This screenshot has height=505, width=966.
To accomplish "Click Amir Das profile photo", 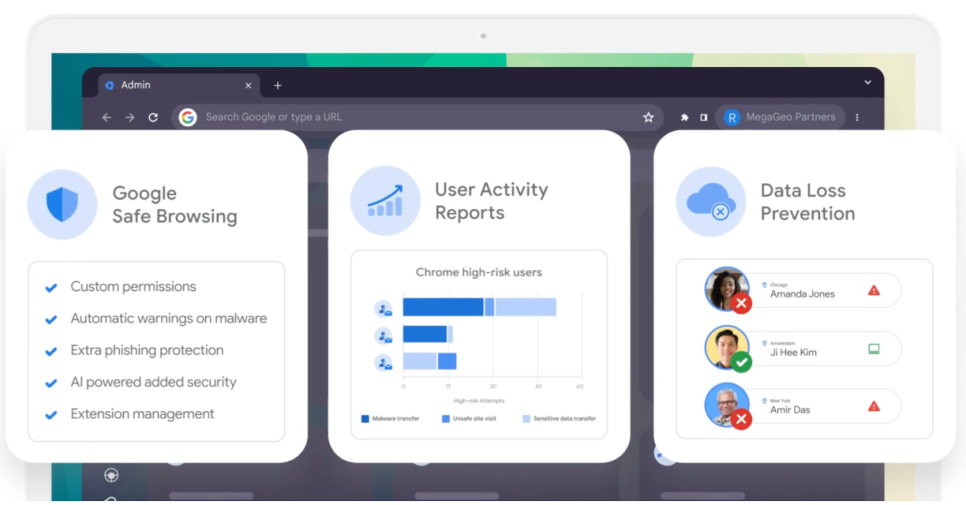I will pos(727,405).
